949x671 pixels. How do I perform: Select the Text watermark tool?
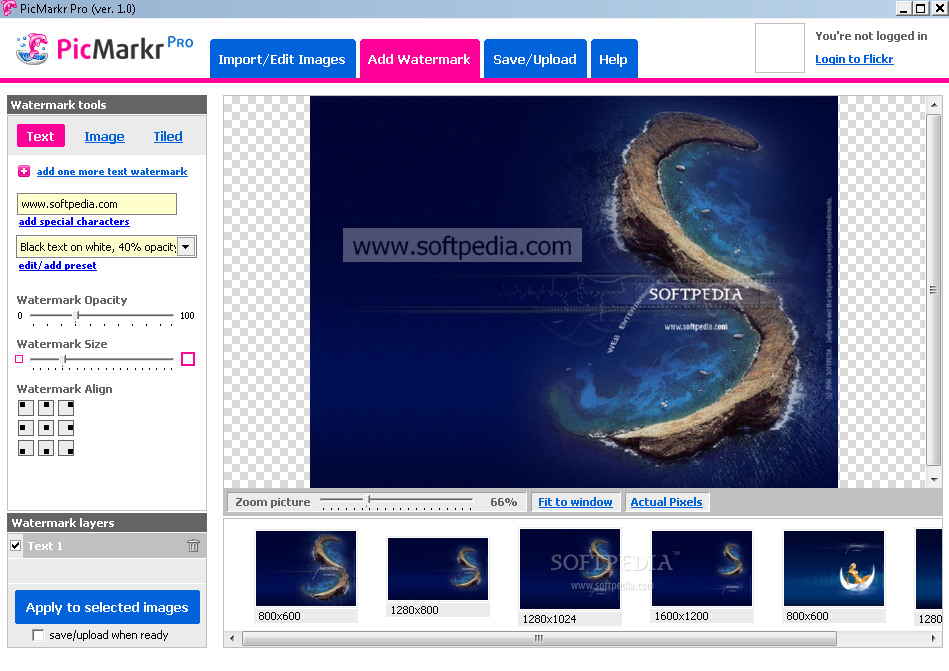point(41,136)
